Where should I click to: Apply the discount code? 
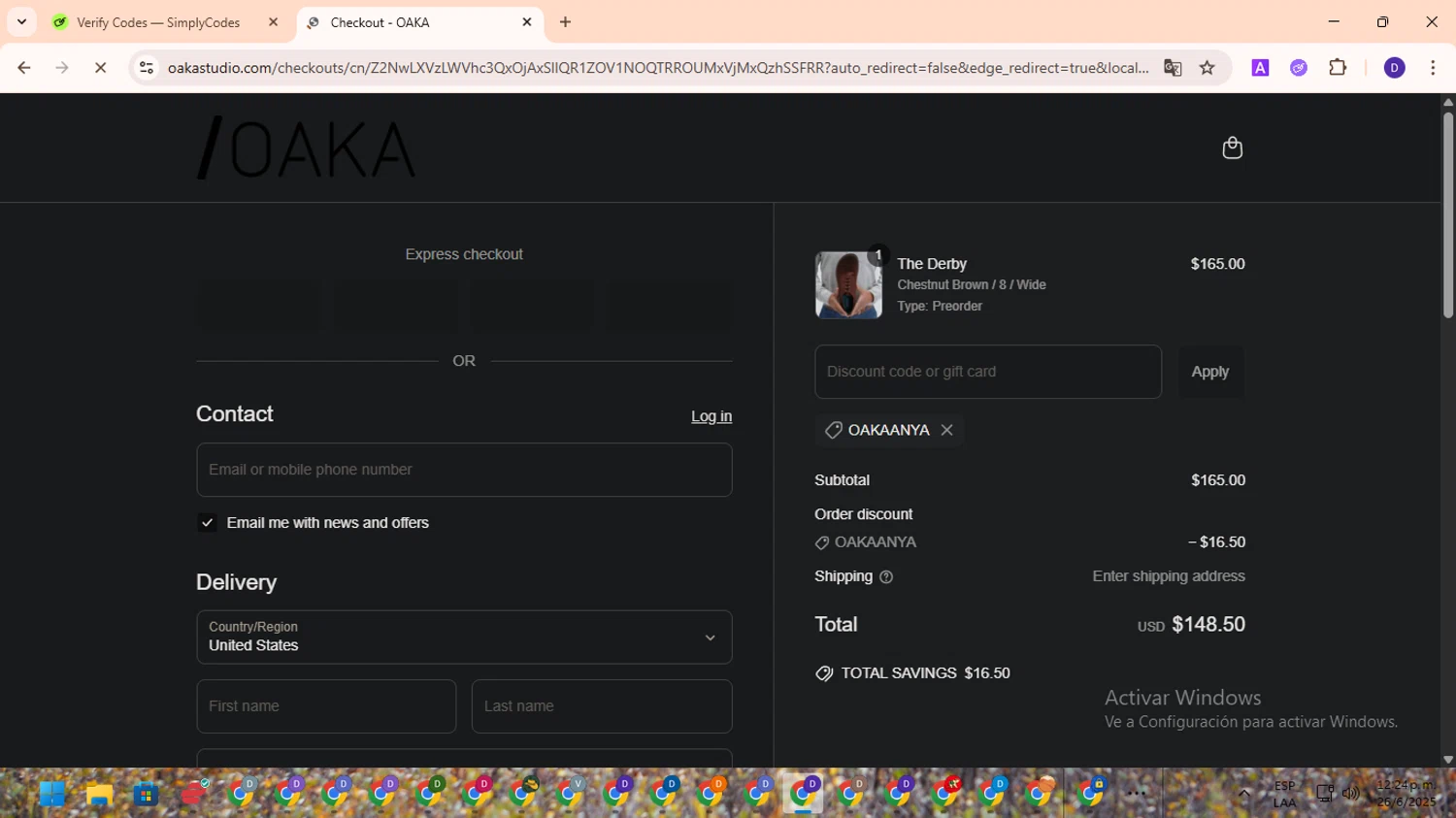tap(1210, 372)
